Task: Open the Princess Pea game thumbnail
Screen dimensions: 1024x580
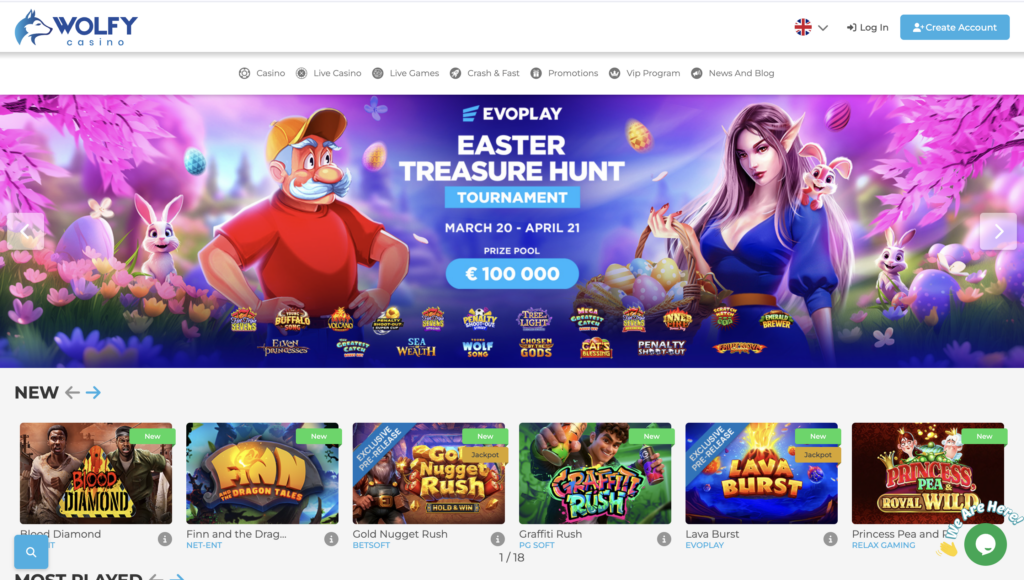Action: (927, 473)
